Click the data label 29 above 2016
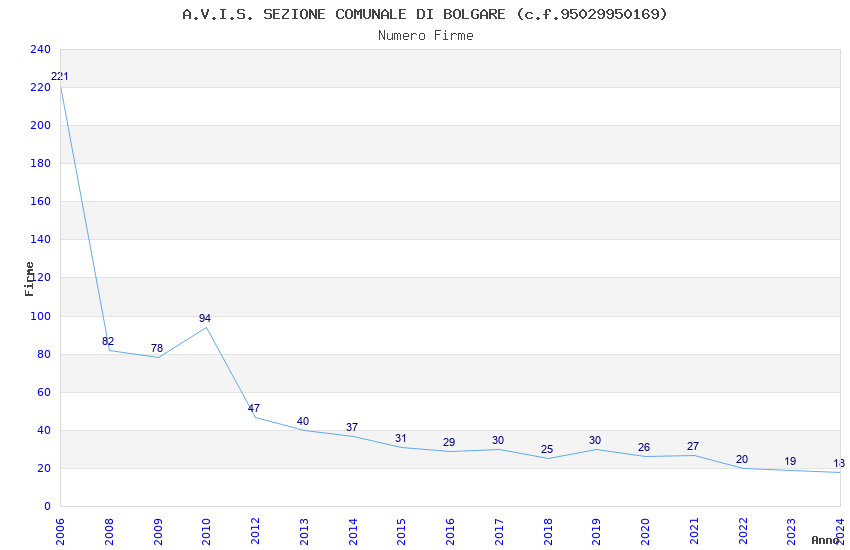Viewport: 850px width, 550px height. pos(449,443)
